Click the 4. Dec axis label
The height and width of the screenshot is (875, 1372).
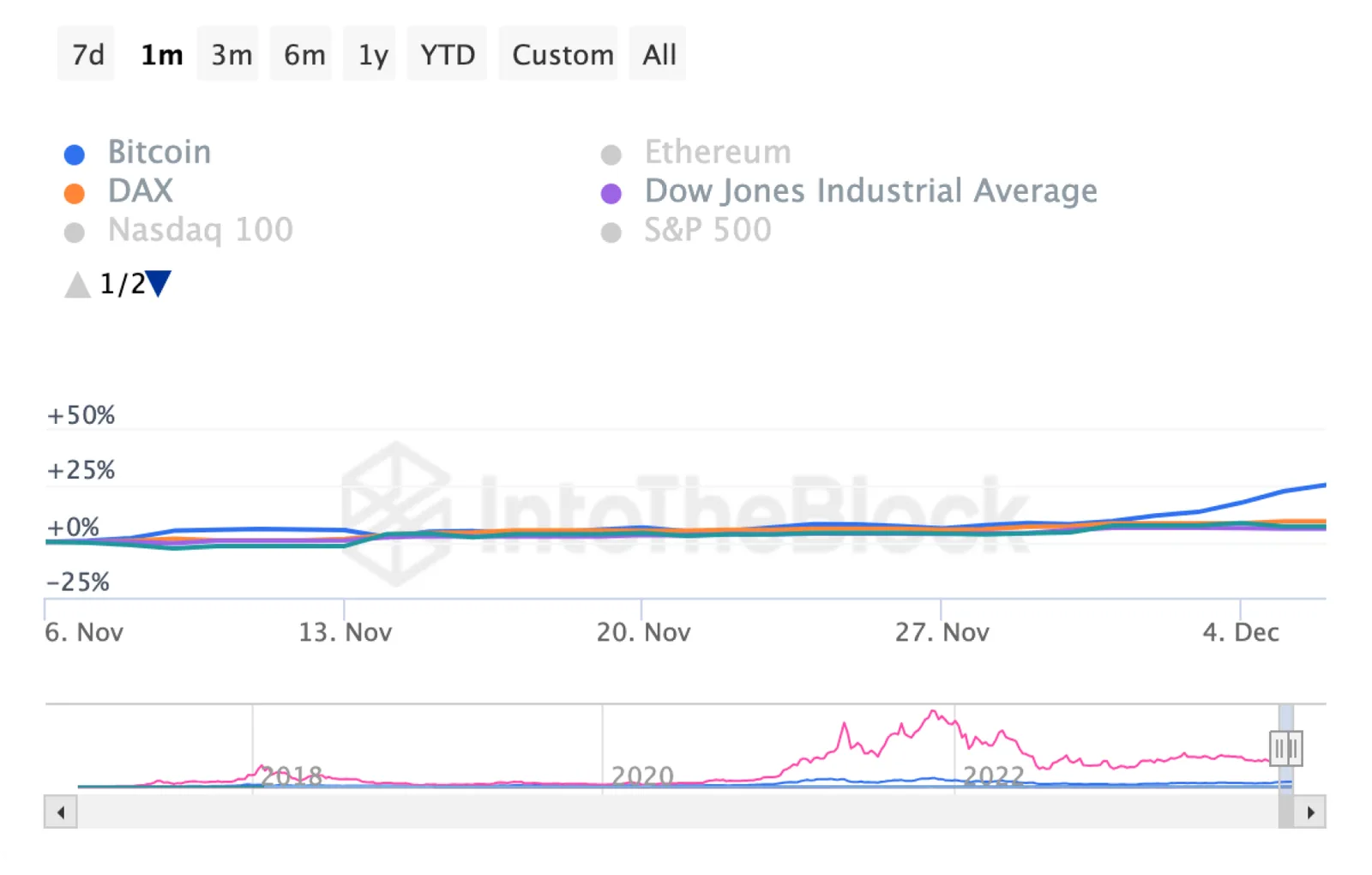click(1240, 632)
